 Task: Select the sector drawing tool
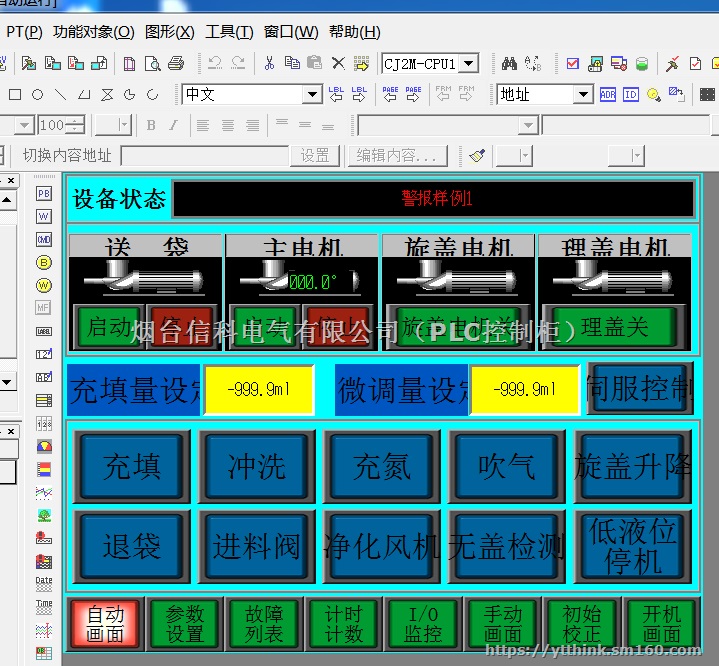click(x=130, y=94)
